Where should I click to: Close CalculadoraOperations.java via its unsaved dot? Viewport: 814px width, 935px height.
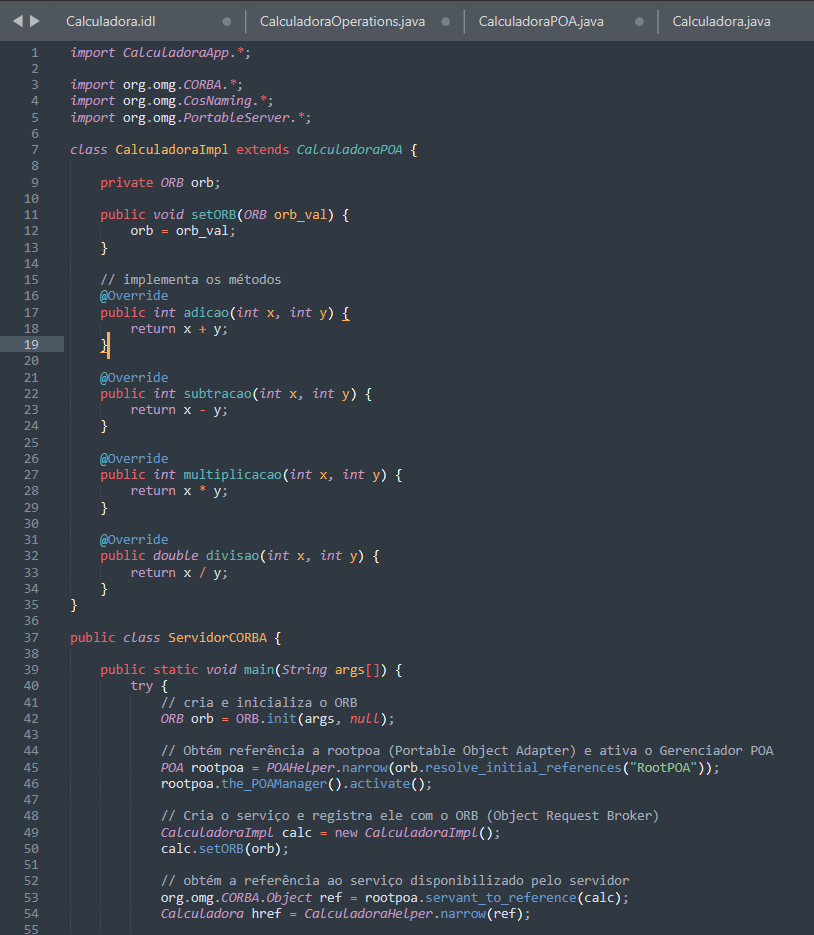(445, 21)
